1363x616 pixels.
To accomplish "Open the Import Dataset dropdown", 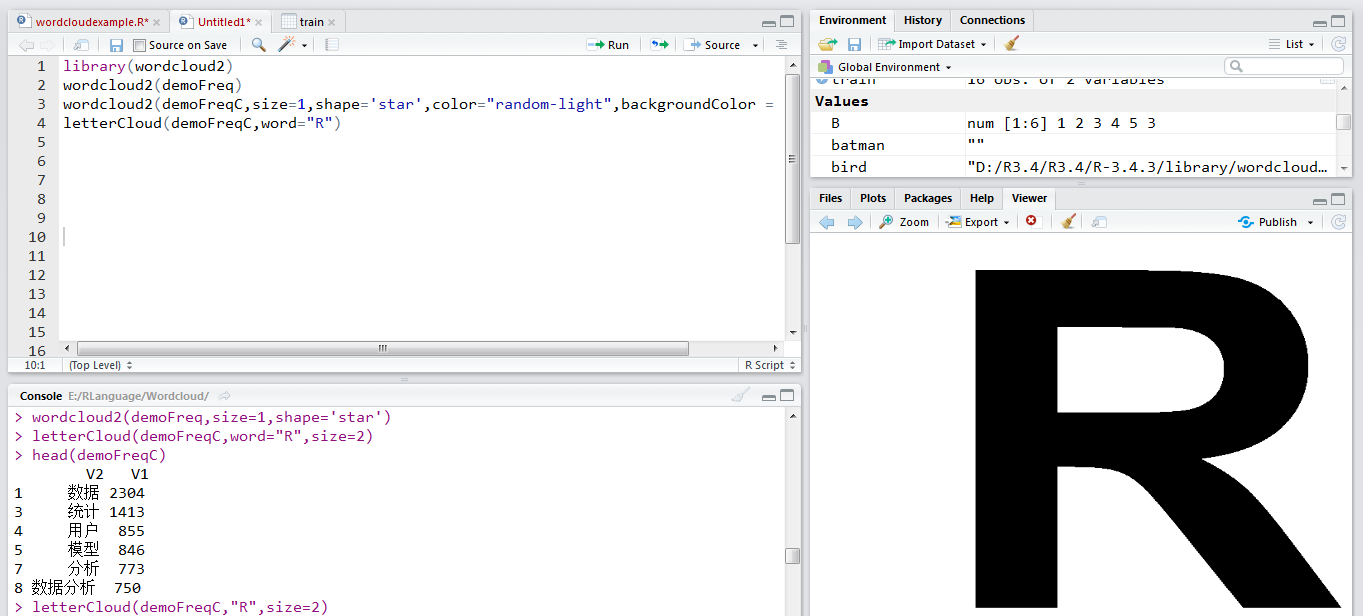I will click(932, 44).
